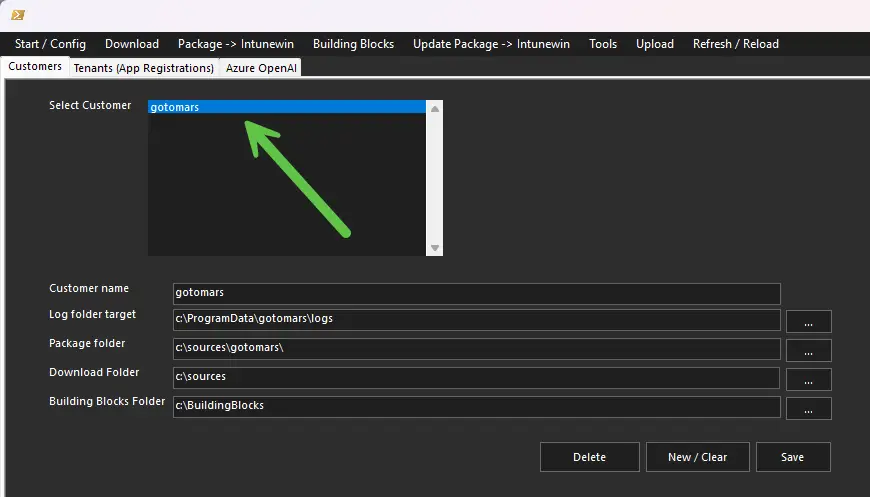Switch to the Azure OpenAI tab
This screenshot has width=870, height=497.
(261, 68)
